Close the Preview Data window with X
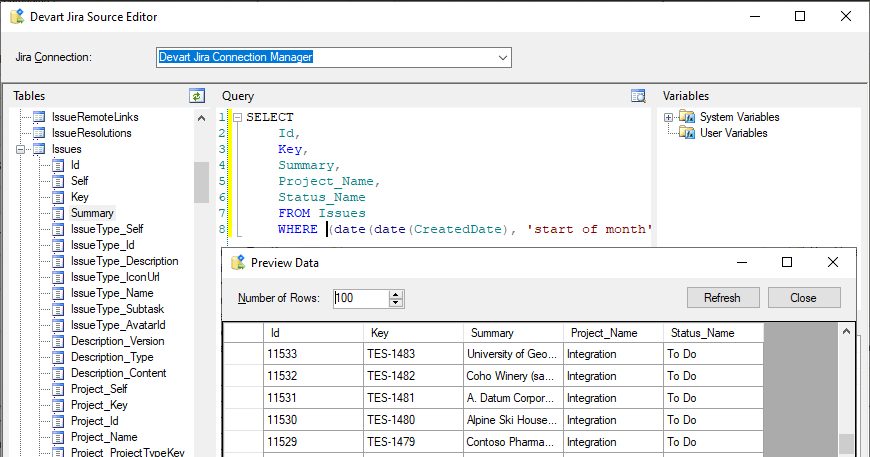 (x=833, y=262)
